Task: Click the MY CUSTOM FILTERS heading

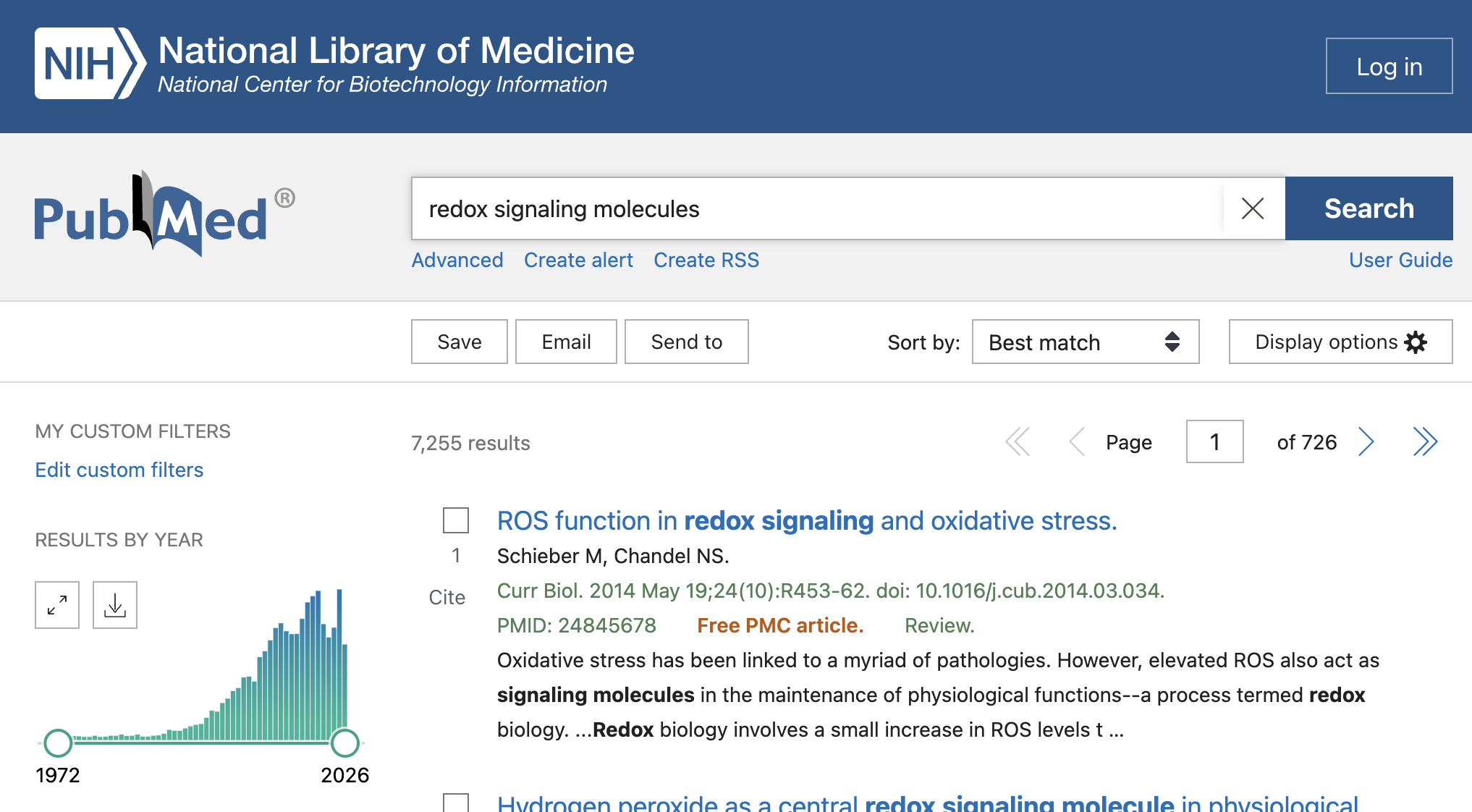Action: click(132, 431)
